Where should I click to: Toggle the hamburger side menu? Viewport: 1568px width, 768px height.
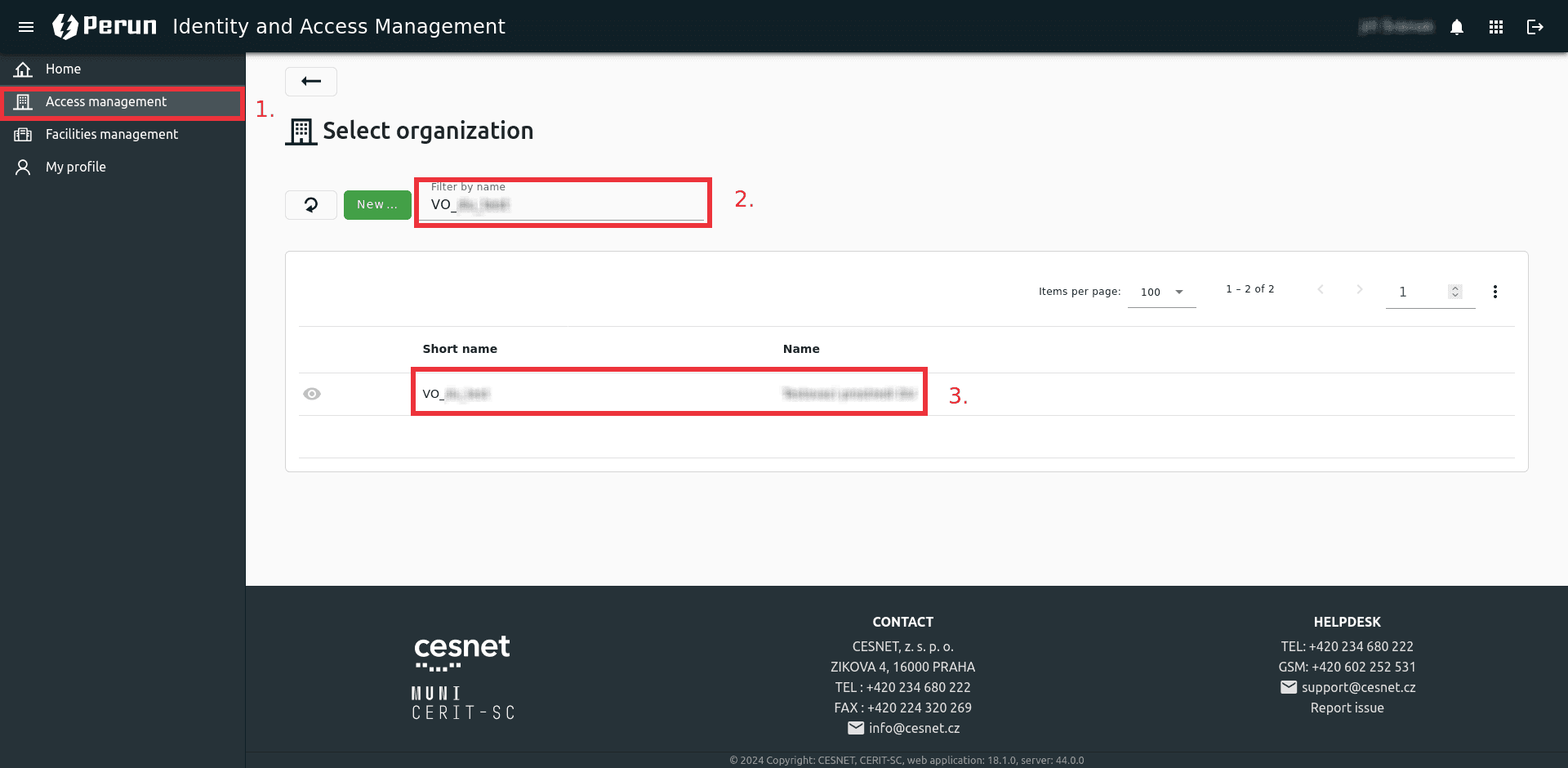point(26,27)
